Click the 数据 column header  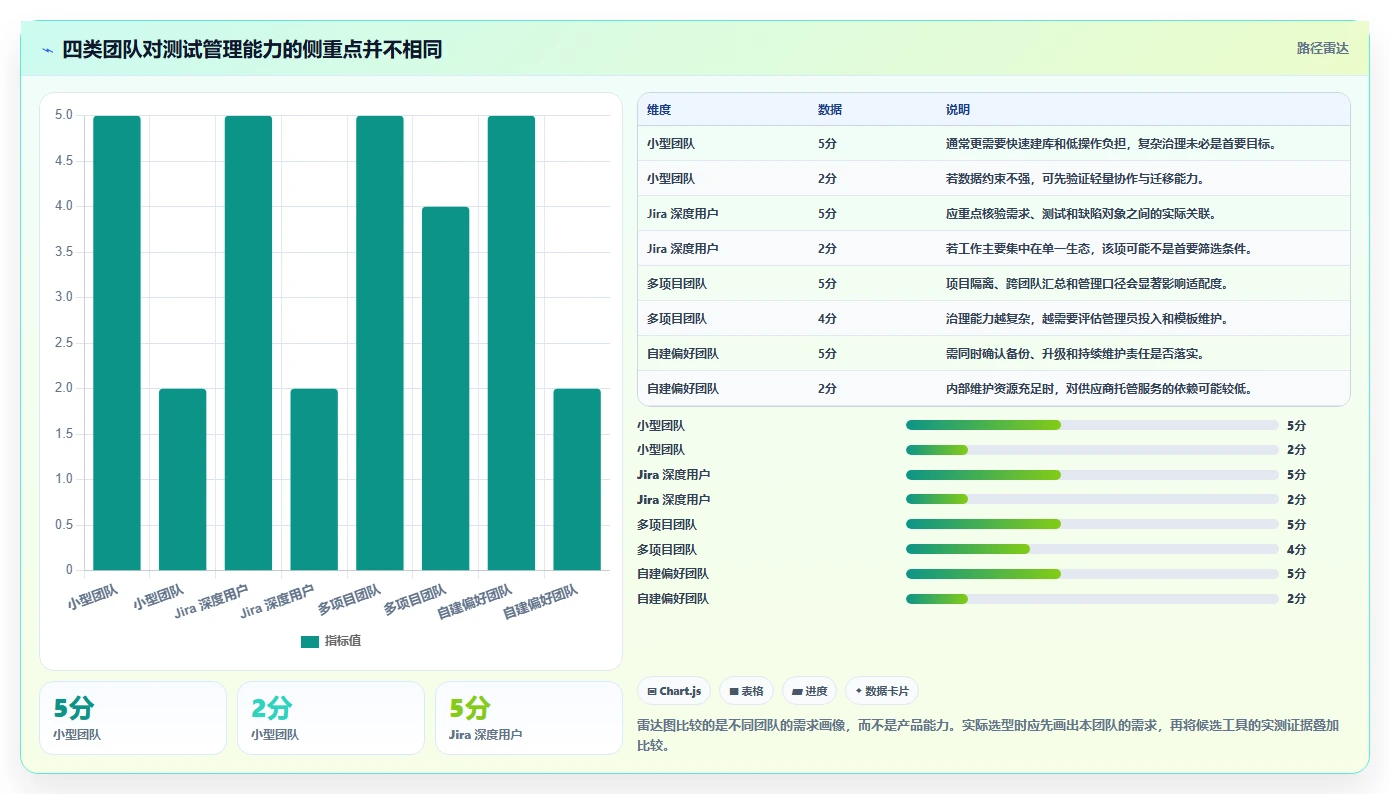(x=830, y=110)
